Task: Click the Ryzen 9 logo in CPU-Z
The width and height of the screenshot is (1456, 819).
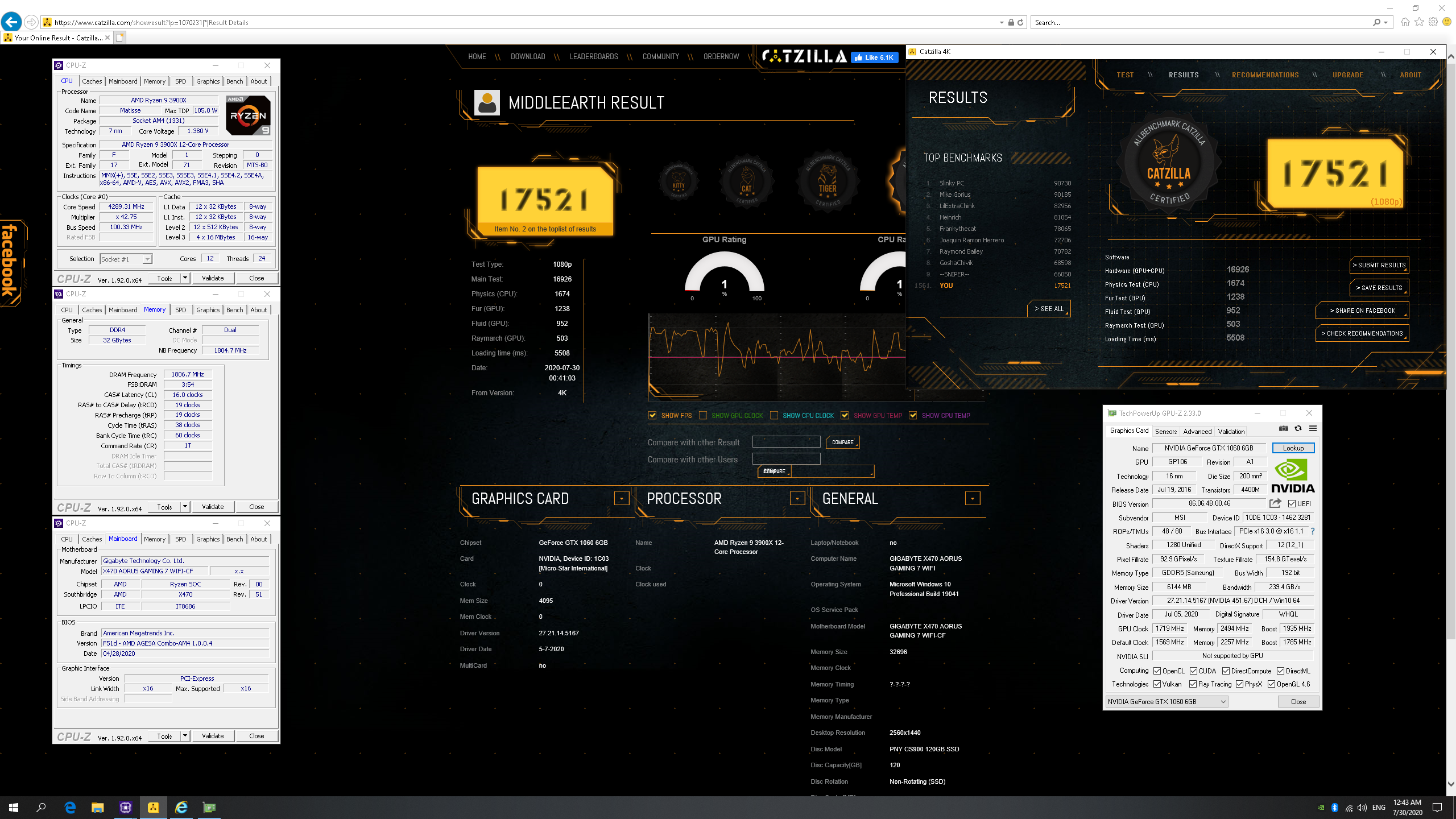Action: pos(248,115)
